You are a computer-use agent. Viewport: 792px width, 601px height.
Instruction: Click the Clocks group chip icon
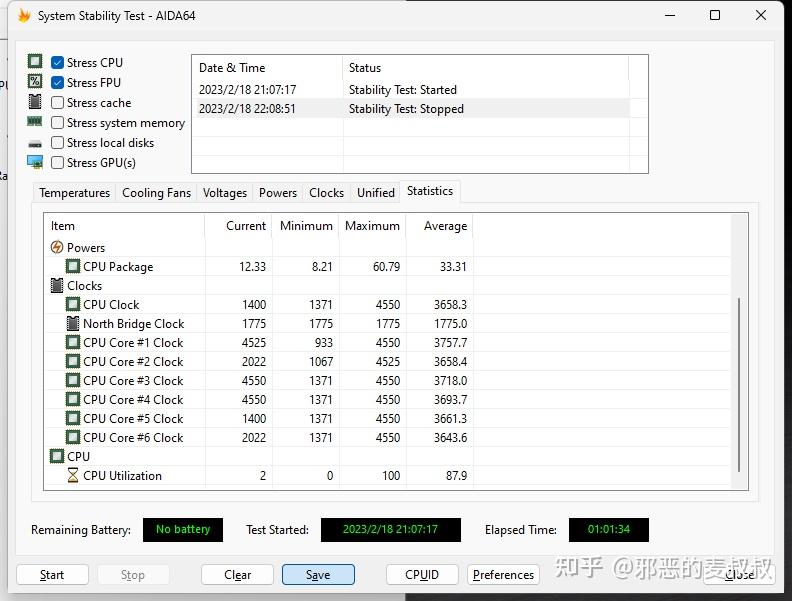tap(57, 285)
